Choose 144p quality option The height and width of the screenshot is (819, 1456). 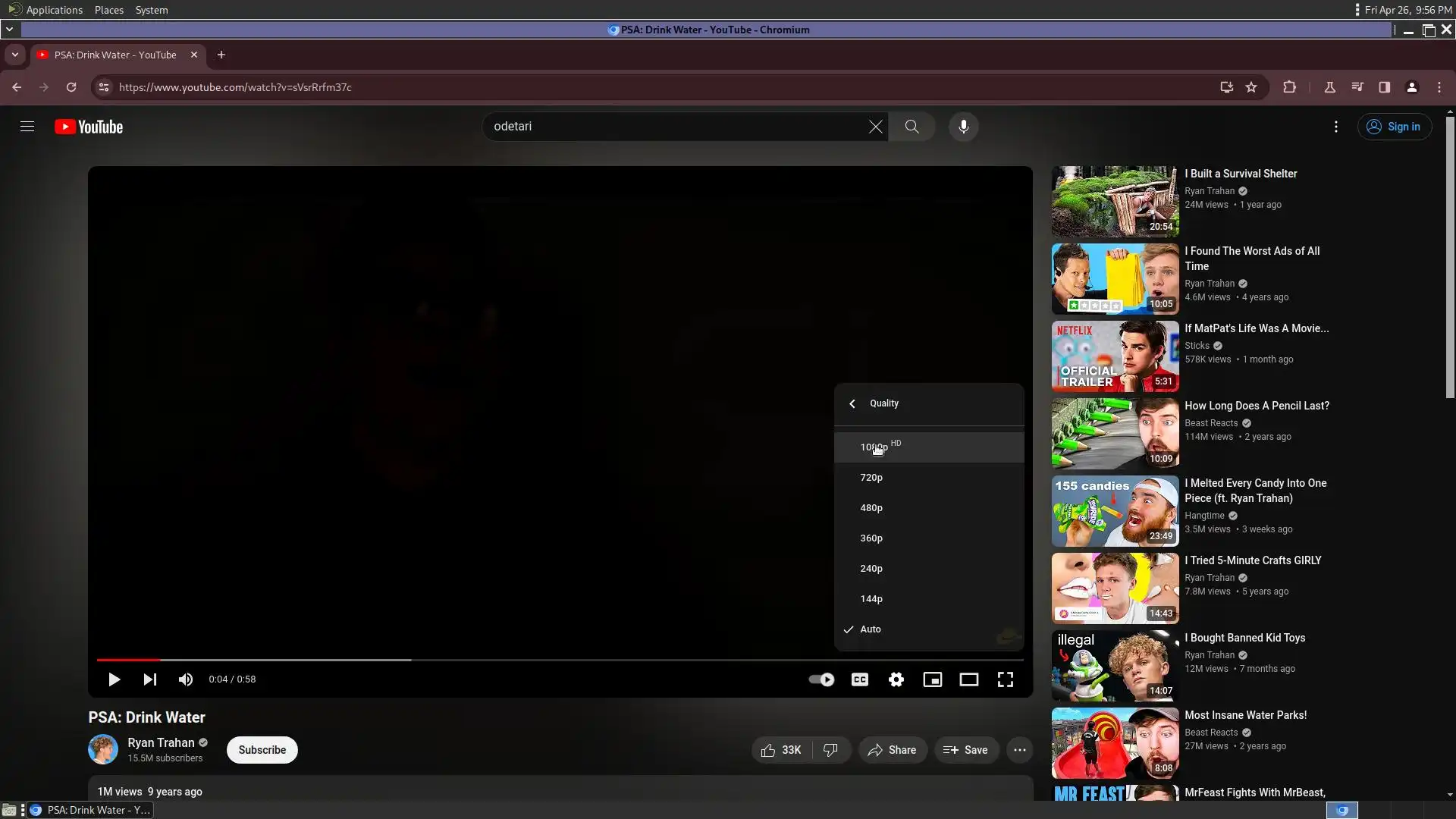[x=871, y=599]
